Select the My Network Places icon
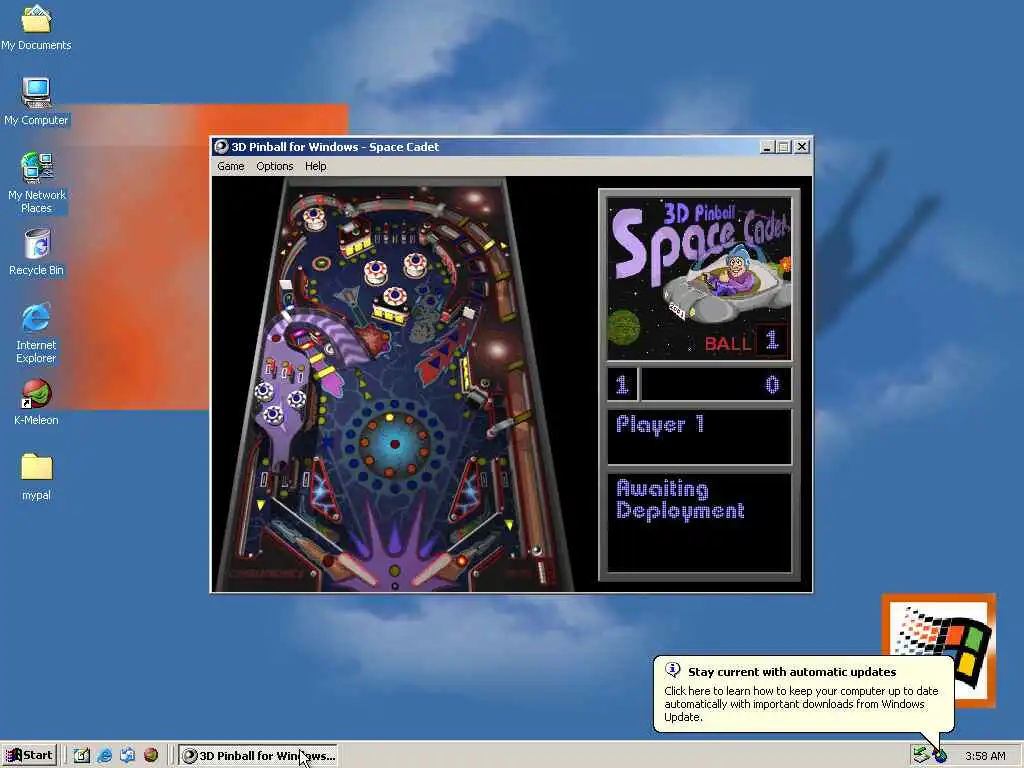Screen dimensions: 1024x768 [x=36, y=183]
